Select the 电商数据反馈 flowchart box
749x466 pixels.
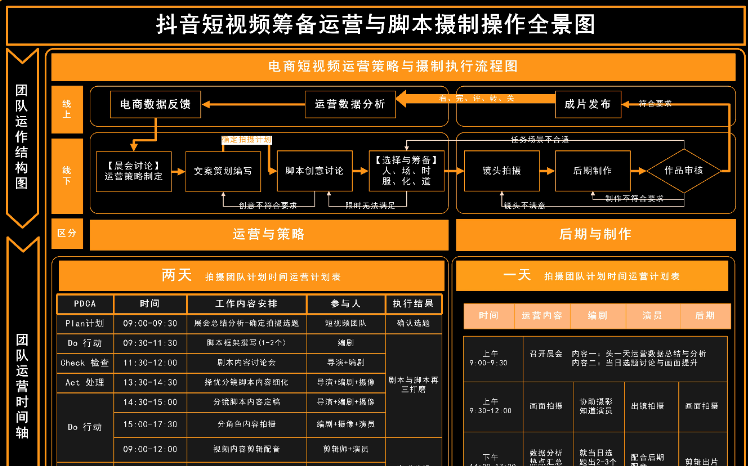[155, 104]
